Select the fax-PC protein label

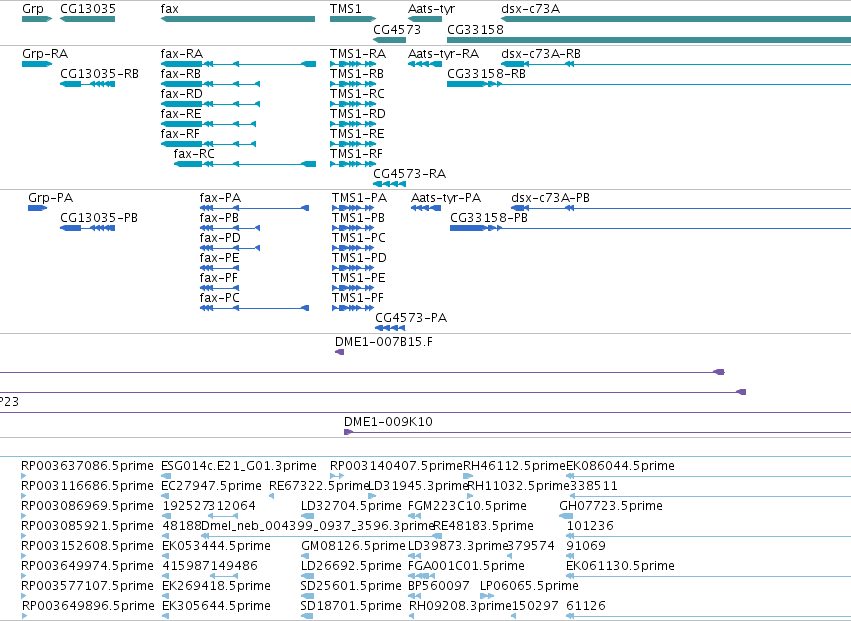click(x=219, y=297)
